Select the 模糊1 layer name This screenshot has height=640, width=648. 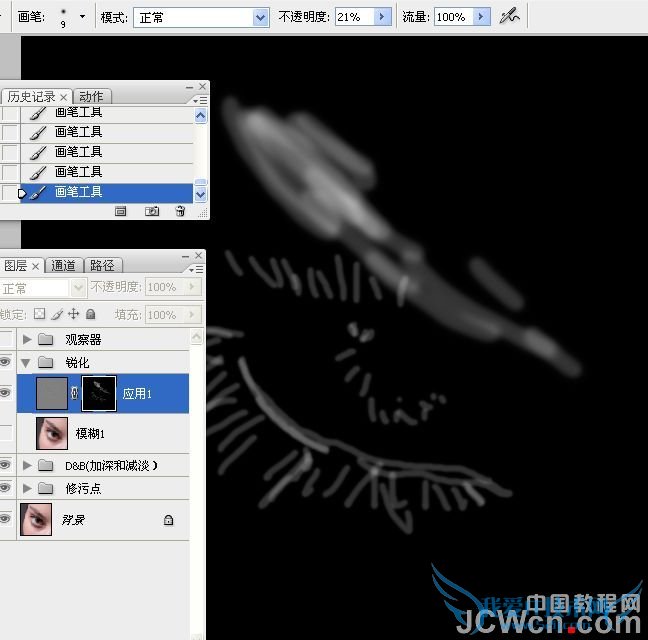tap(90, 433)
